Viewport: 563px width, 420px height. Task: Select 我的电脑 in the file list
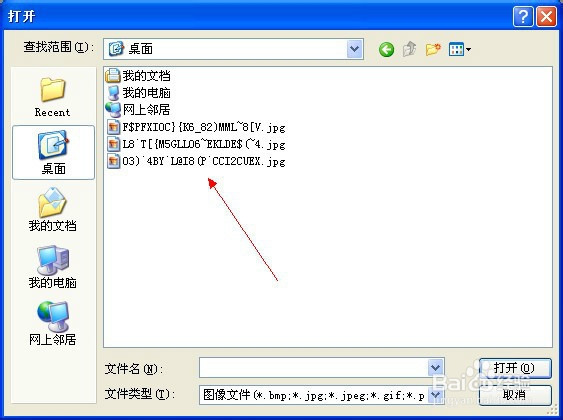pyautogui.click(x=138, y=93)
